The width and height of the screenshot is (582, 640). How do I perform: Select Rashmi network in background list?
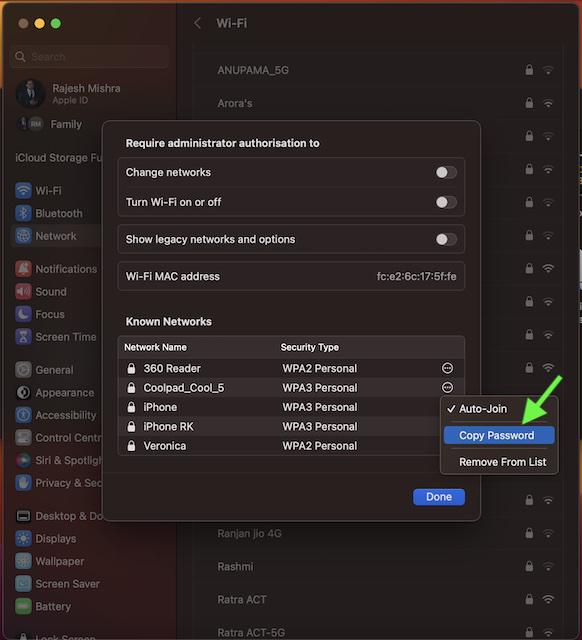coord(235,567)
